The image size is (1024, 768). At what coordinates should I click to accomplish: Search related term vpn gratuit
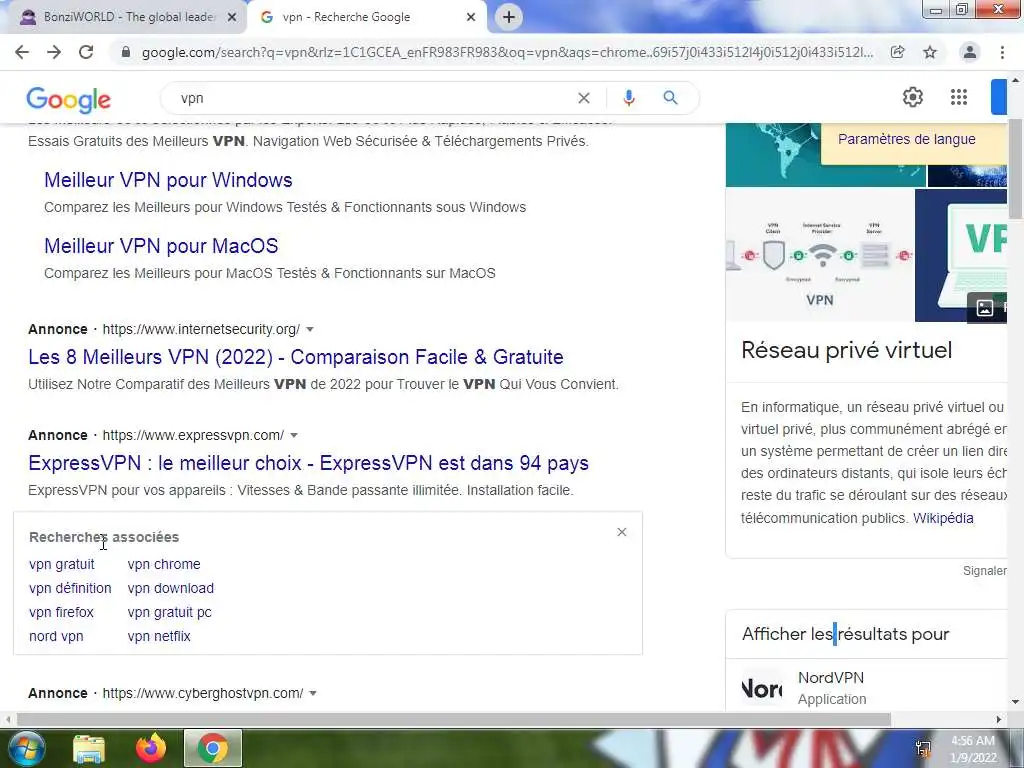(61, 564)
